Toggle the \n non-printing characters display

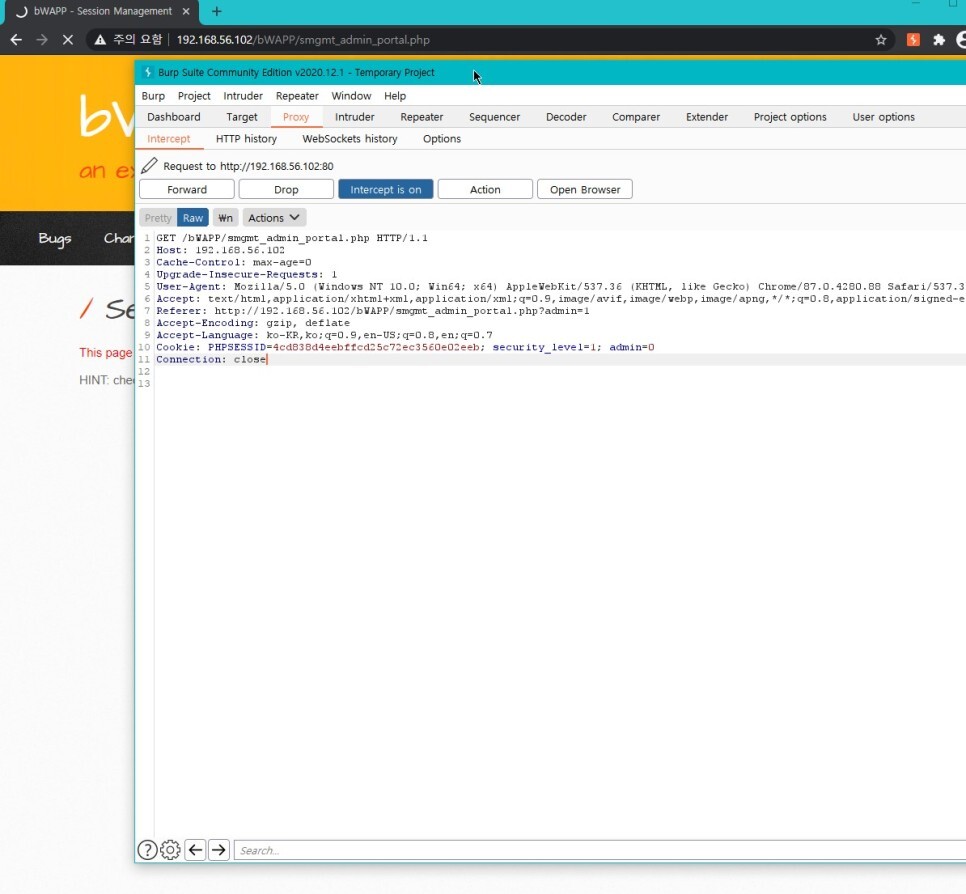(225, 217)
